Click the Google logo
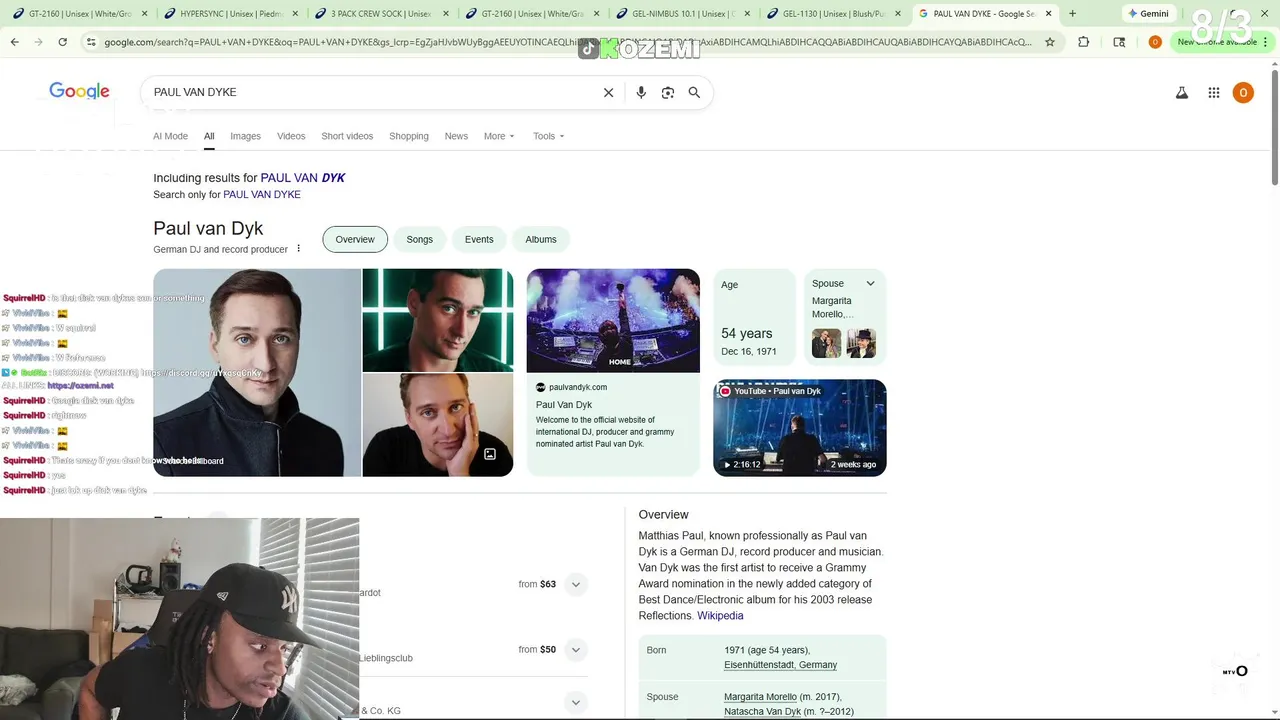Viewport: 1280px width, 720px height. coord(79,92)
